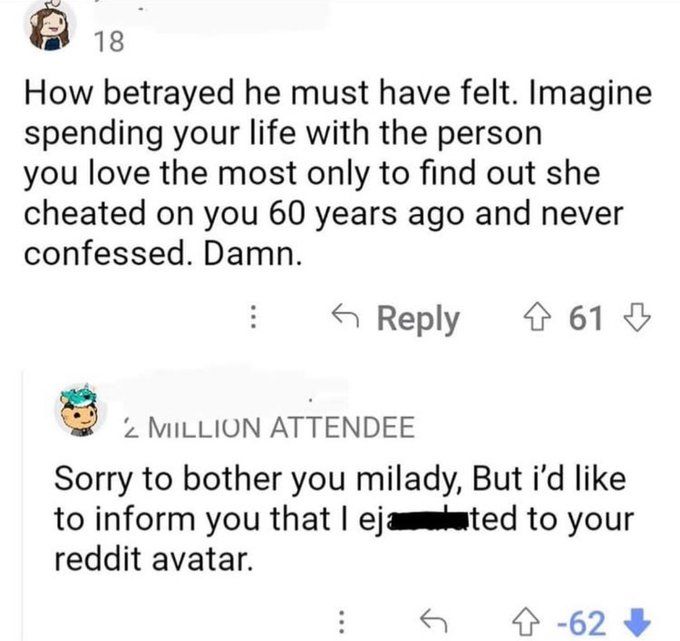Viewport: 680px width, 641px height.
Task: Click the 2 MILLION ATTENDEE flair
Action: click(x=268, y=428)
